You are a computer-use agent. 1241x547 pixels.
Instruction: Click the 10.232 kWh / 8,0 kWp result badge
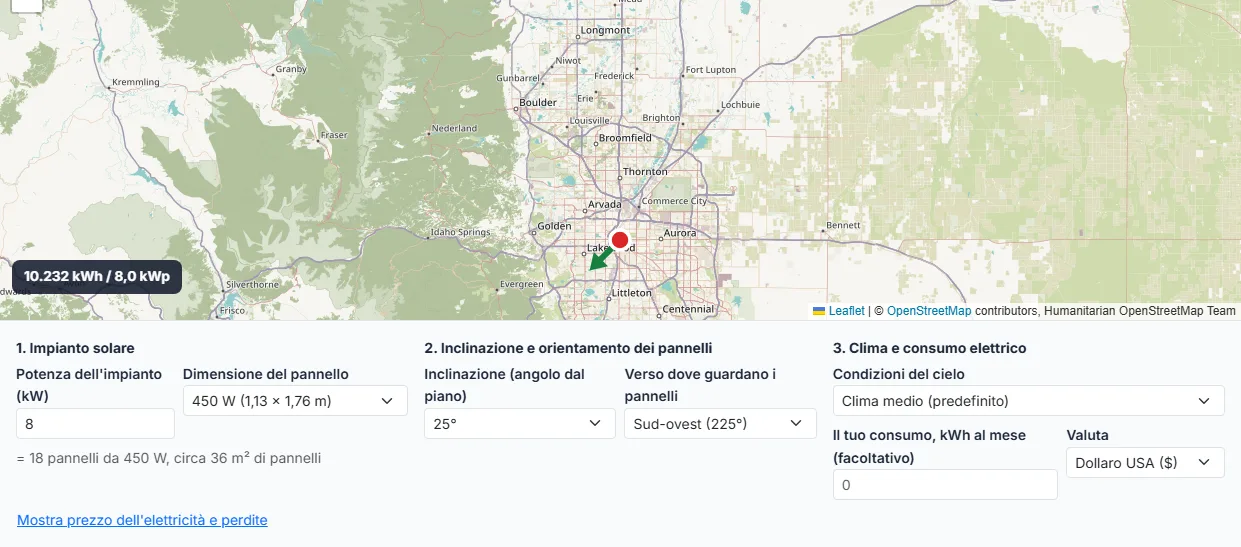(97, 277)
